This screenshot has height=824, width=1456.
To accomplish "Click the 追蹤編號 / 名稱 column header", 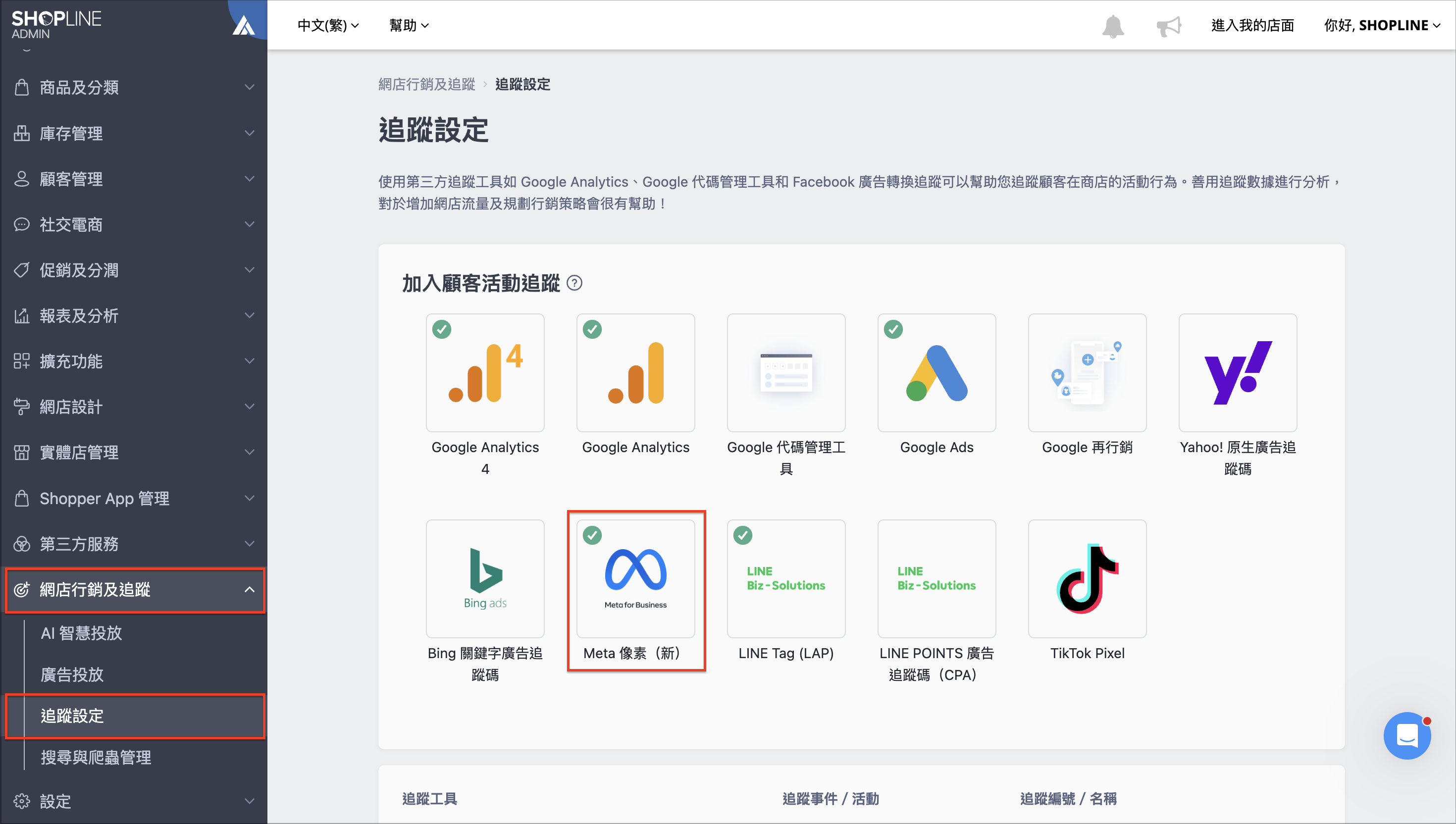I will [x=1068, y=798].
